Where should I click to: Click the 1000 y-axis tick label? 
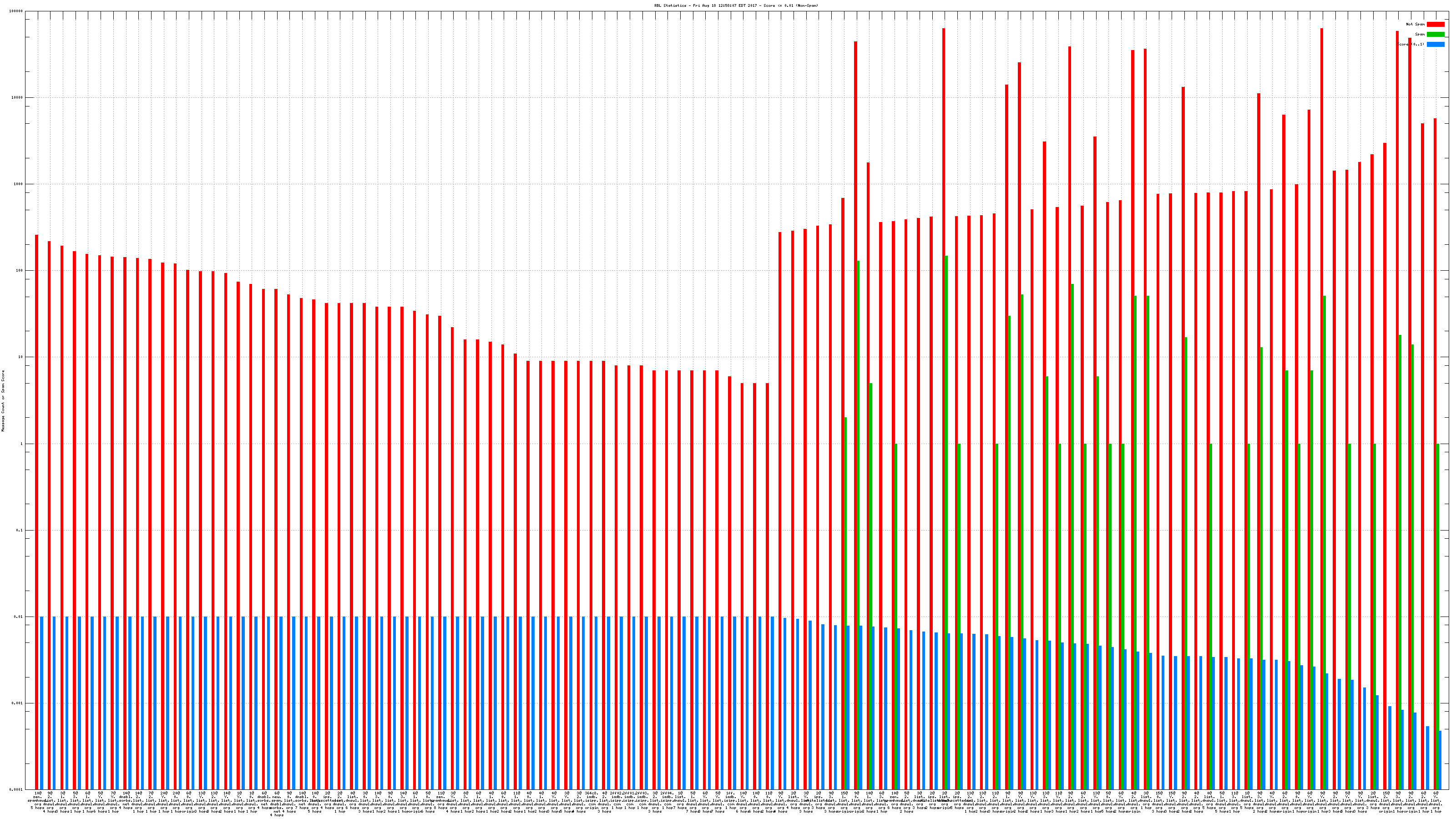click(x=19, y=184)
